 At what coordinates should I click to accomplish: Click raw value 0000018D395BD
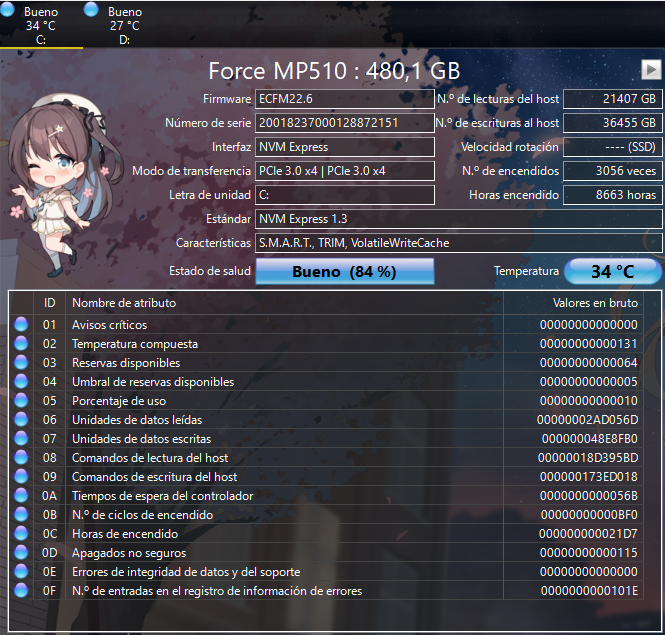point(588,458)
